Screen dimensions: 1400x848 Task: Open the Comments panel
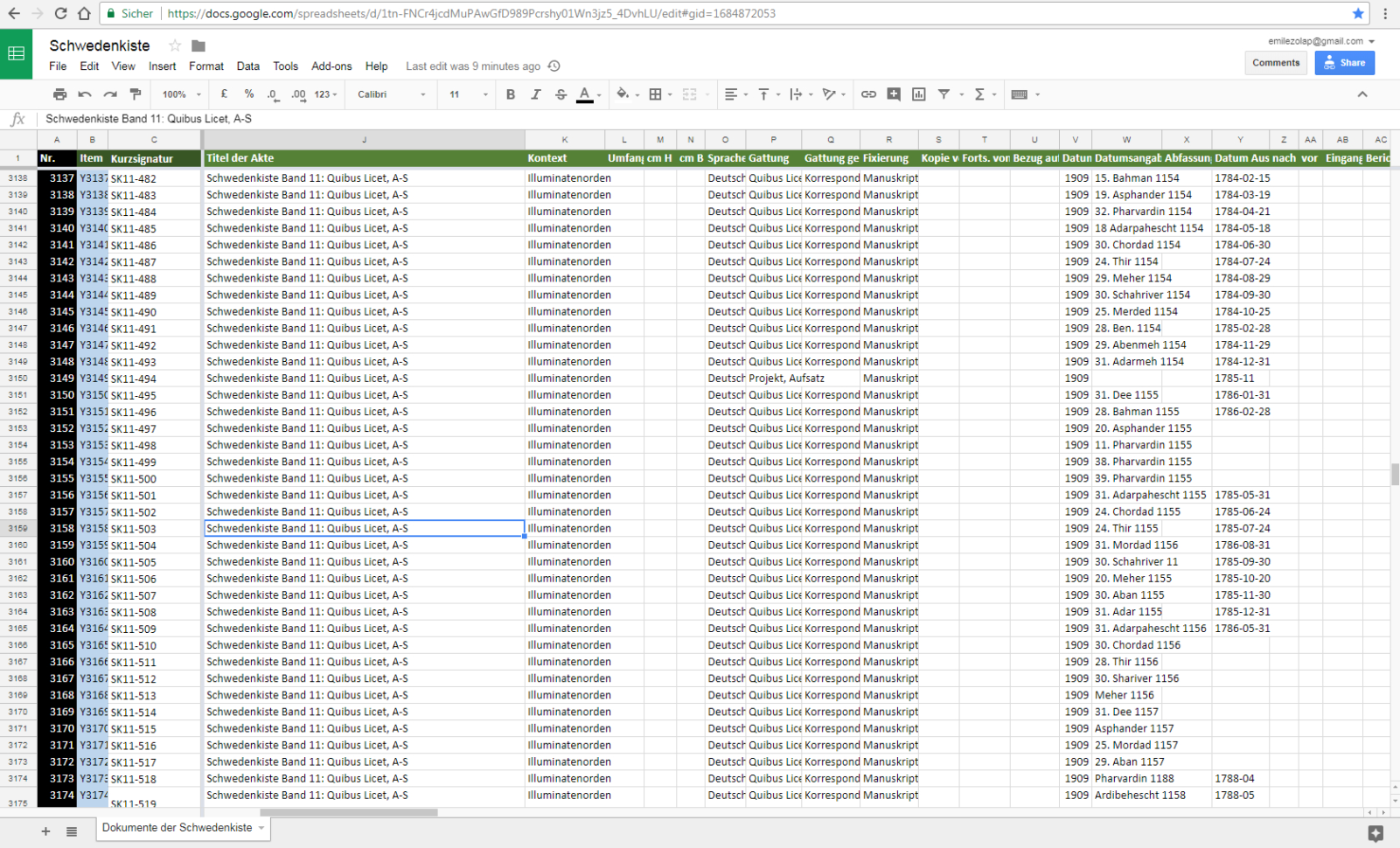click(x=1276, y=62)
